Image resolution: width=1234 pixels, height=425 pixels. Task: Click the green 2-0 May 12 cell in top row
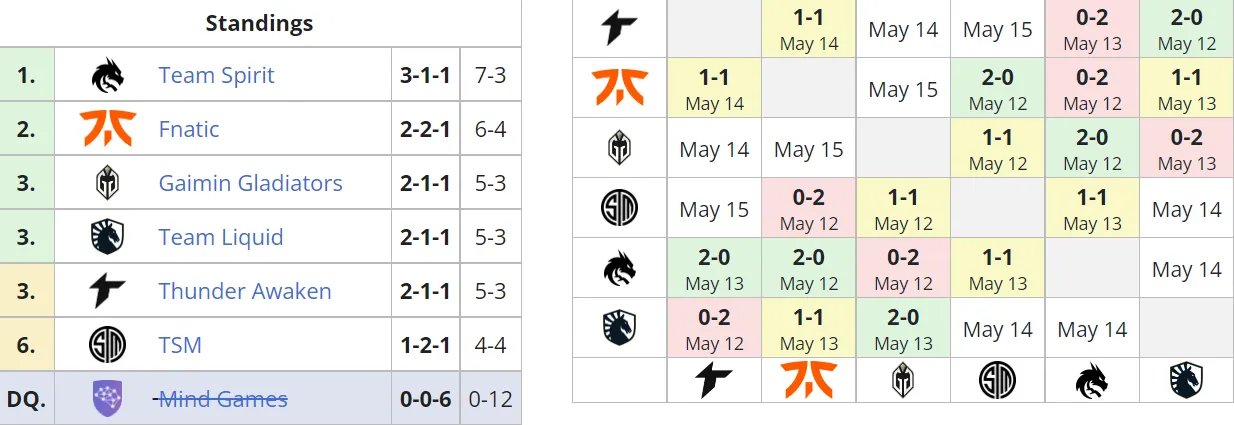click(1186, 29)
